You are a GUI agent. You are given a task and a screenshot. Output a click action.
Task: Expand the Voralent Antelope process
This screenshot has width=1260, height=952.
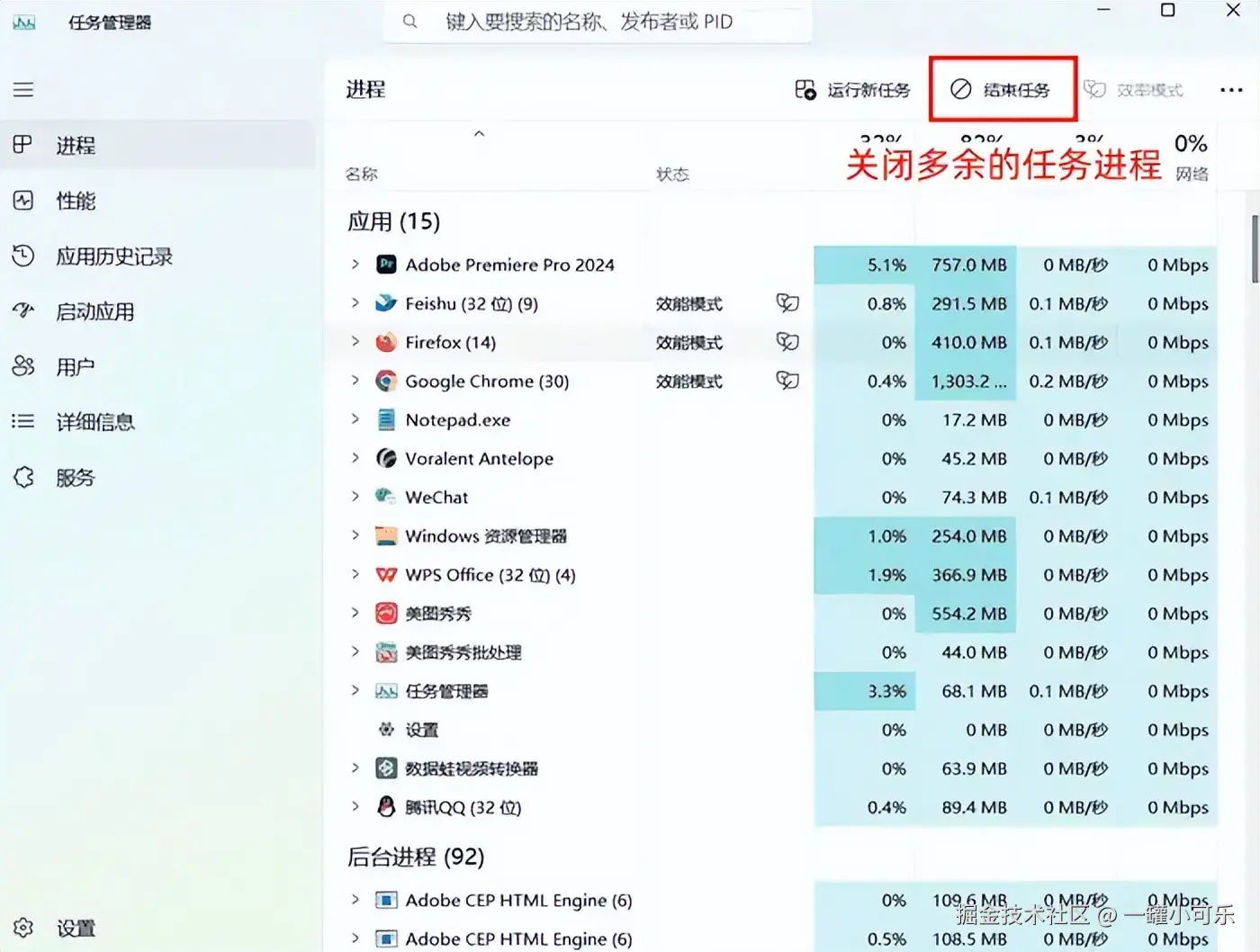click(355, 458)
